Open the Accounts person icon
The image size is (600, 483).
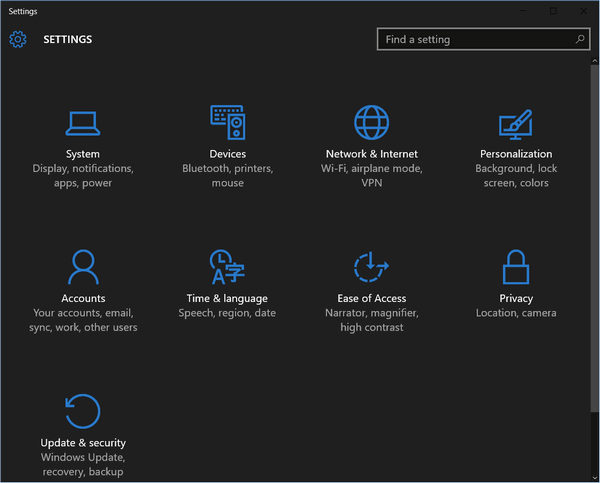pos(83,267)
